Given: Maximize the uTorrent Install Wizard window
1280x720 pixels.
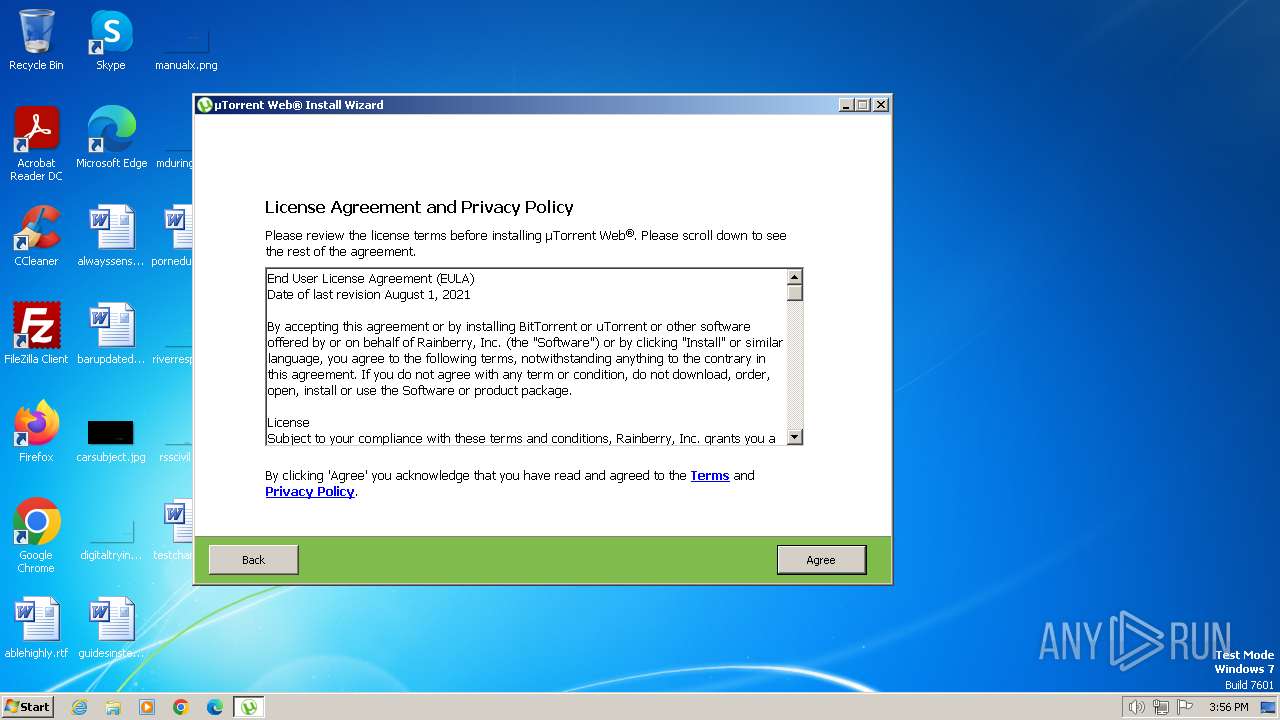Looking at the screenshot, I should pyautogui.click(x=863, y=105).
